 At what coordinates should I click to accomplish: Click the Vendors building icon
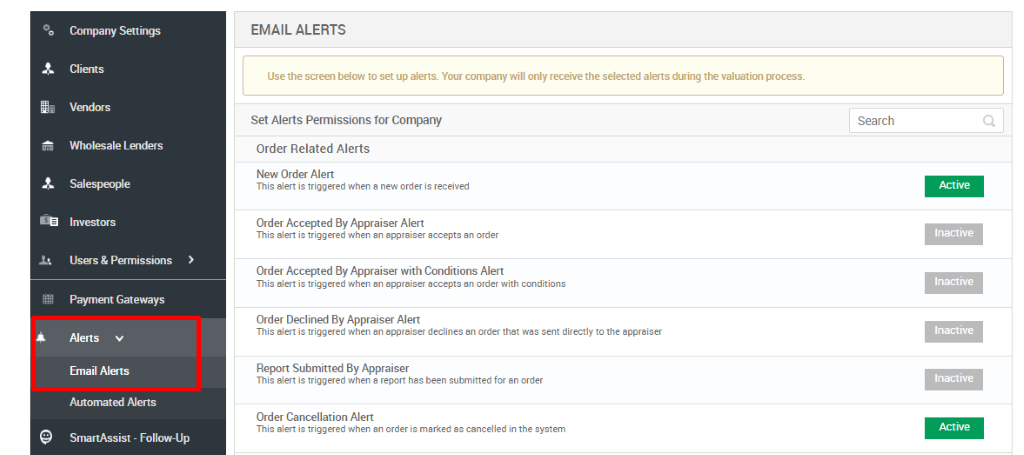pos(47,107)
